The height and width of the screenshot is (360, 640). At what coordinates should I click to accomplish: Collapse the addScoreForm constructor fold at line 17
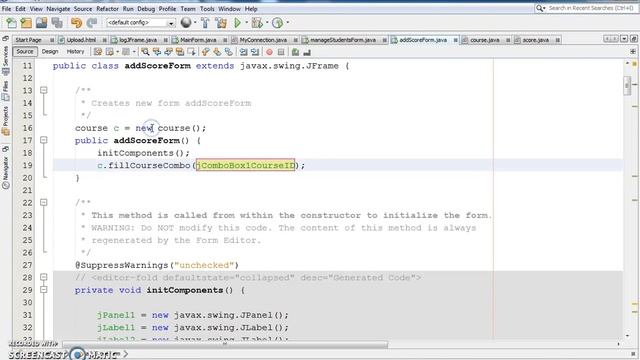click(x=44, y=140)
